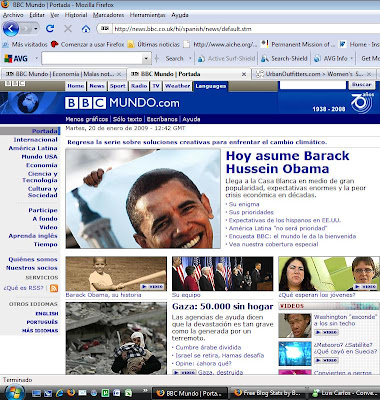Expand the AVG logo dropdown arrow
The width and height of the screenshot is (380, 400).
(36, 59)
